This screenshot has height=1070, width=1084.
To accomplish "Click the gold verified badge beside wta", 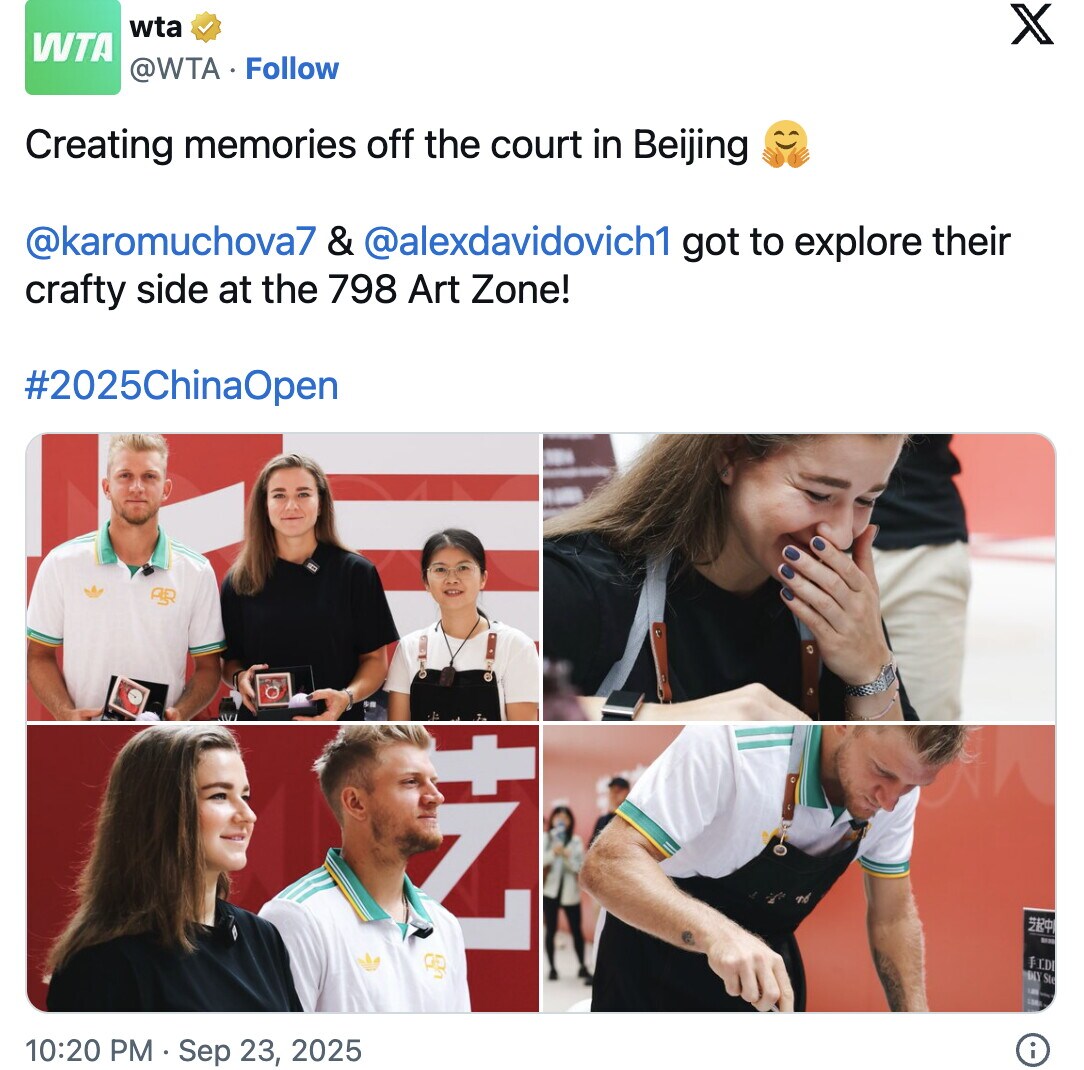I will tap(205, 28).
